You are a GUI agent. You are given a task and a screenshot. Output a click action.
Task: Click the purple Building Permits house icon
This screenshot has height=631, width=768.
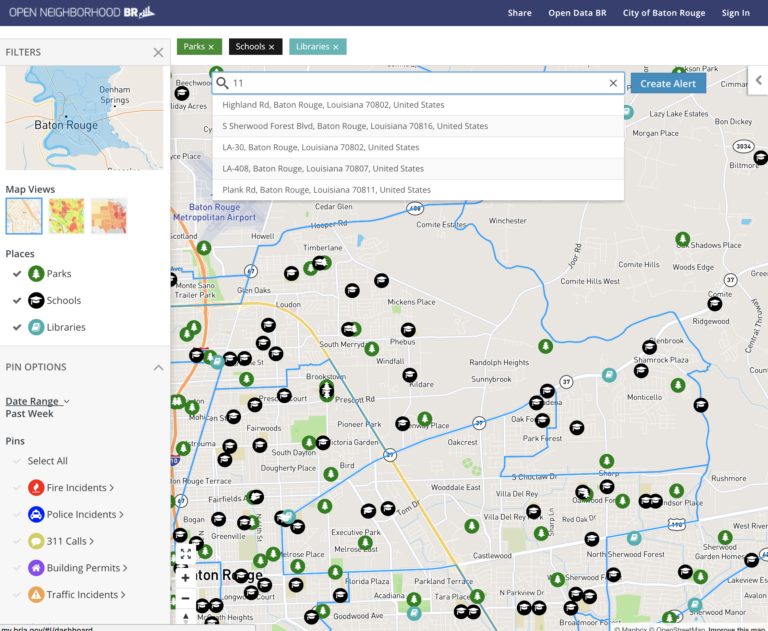click(36, 568)
